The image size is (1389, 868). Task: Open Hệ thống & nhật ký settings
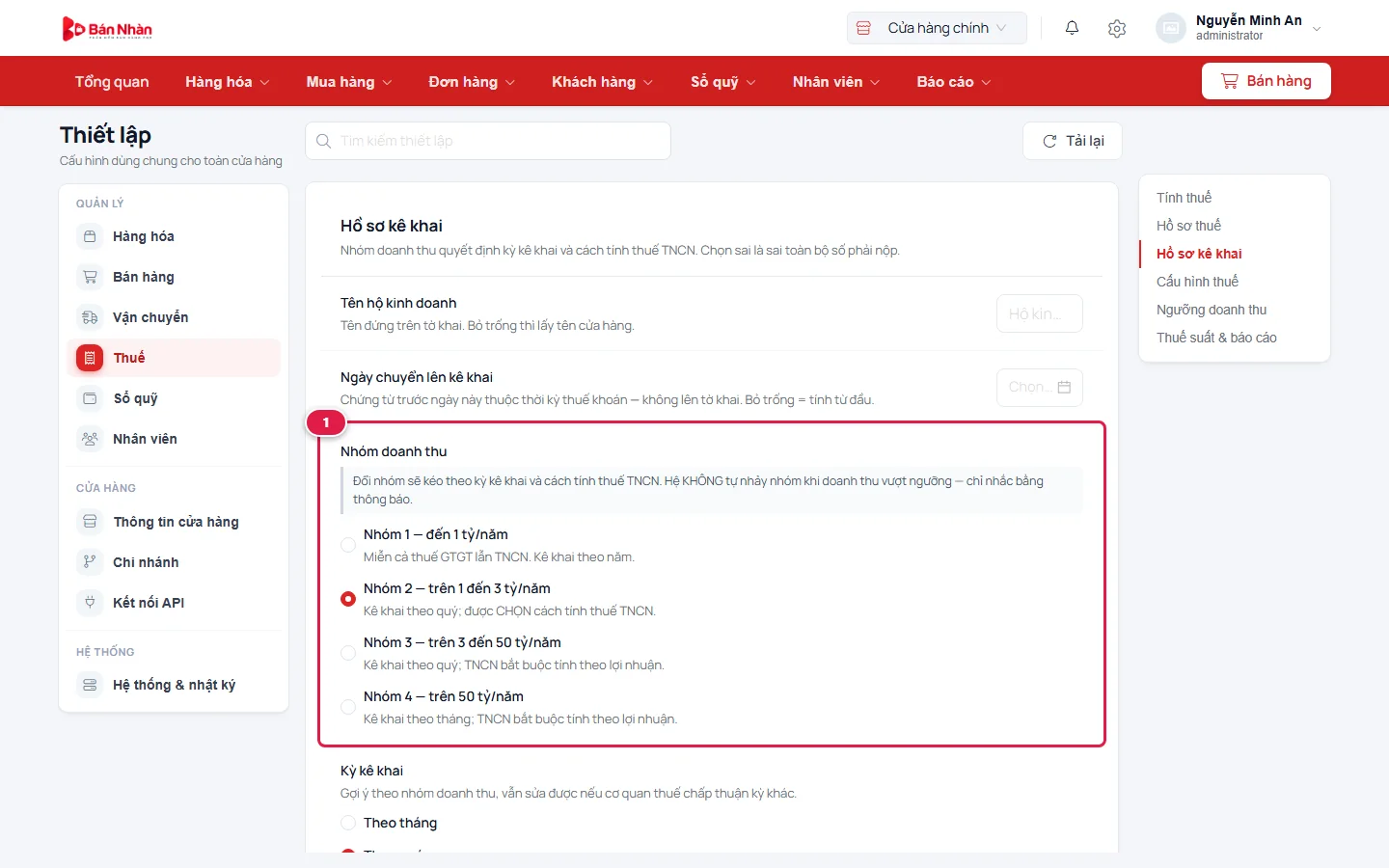click(174, 685)
